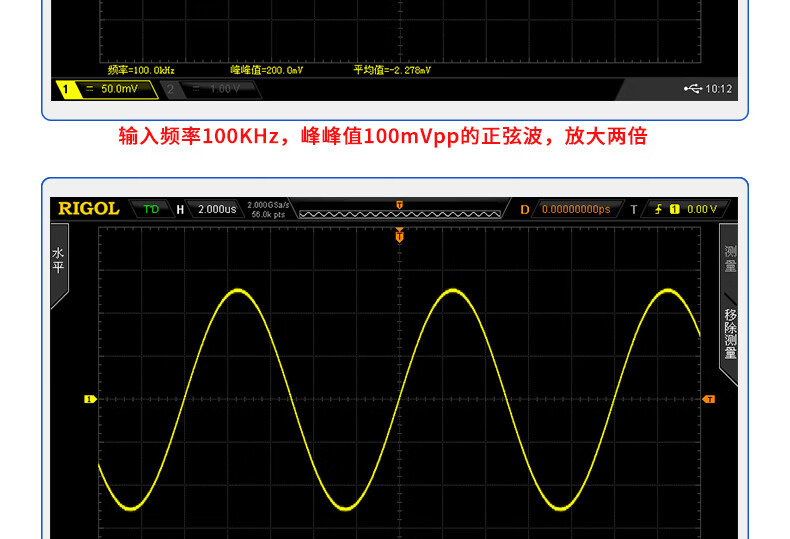Click the TD trigger status indicator
The width and height of the screenshot is (790, 539).
pos(151,209)
